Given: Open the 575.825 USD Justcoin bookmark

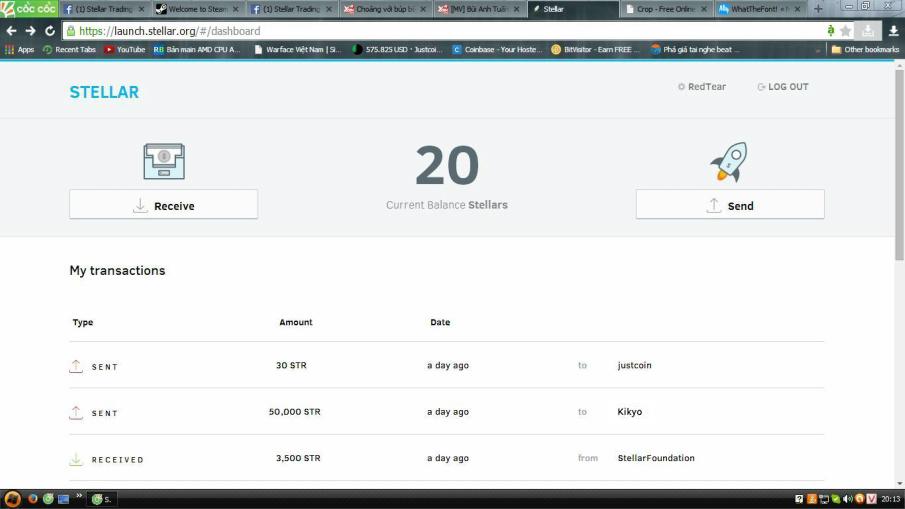Looking at the screenshot, I should click(398, 50).
